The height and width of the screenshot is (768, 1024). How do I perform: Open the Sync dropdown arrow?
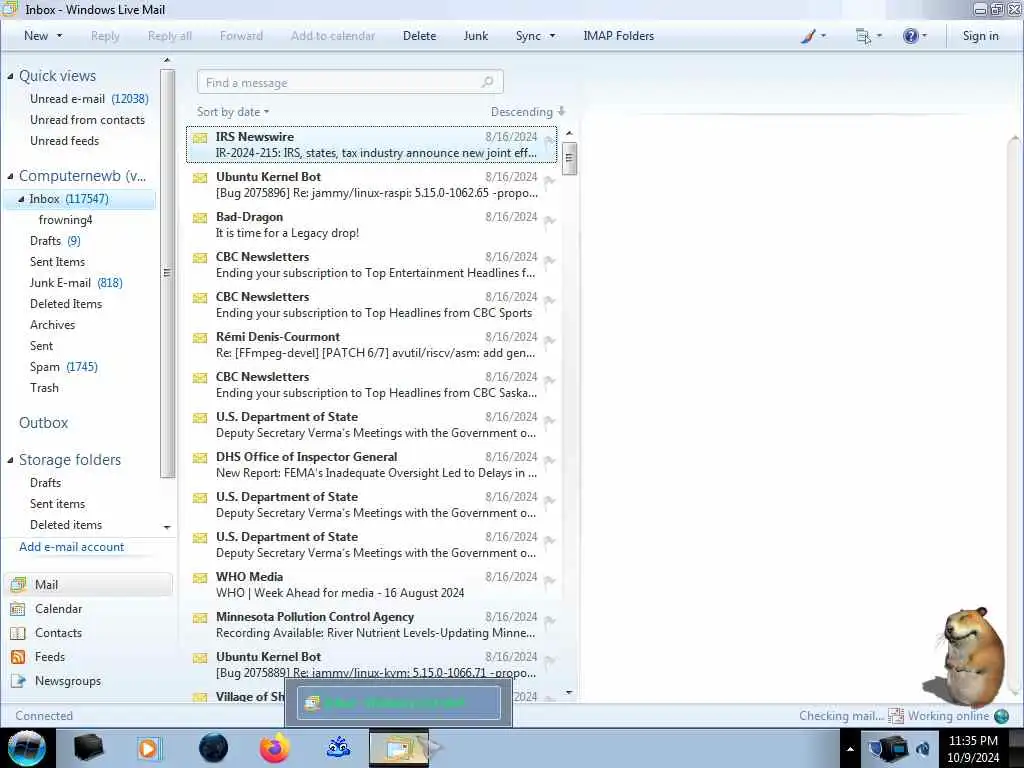[552, 36]
